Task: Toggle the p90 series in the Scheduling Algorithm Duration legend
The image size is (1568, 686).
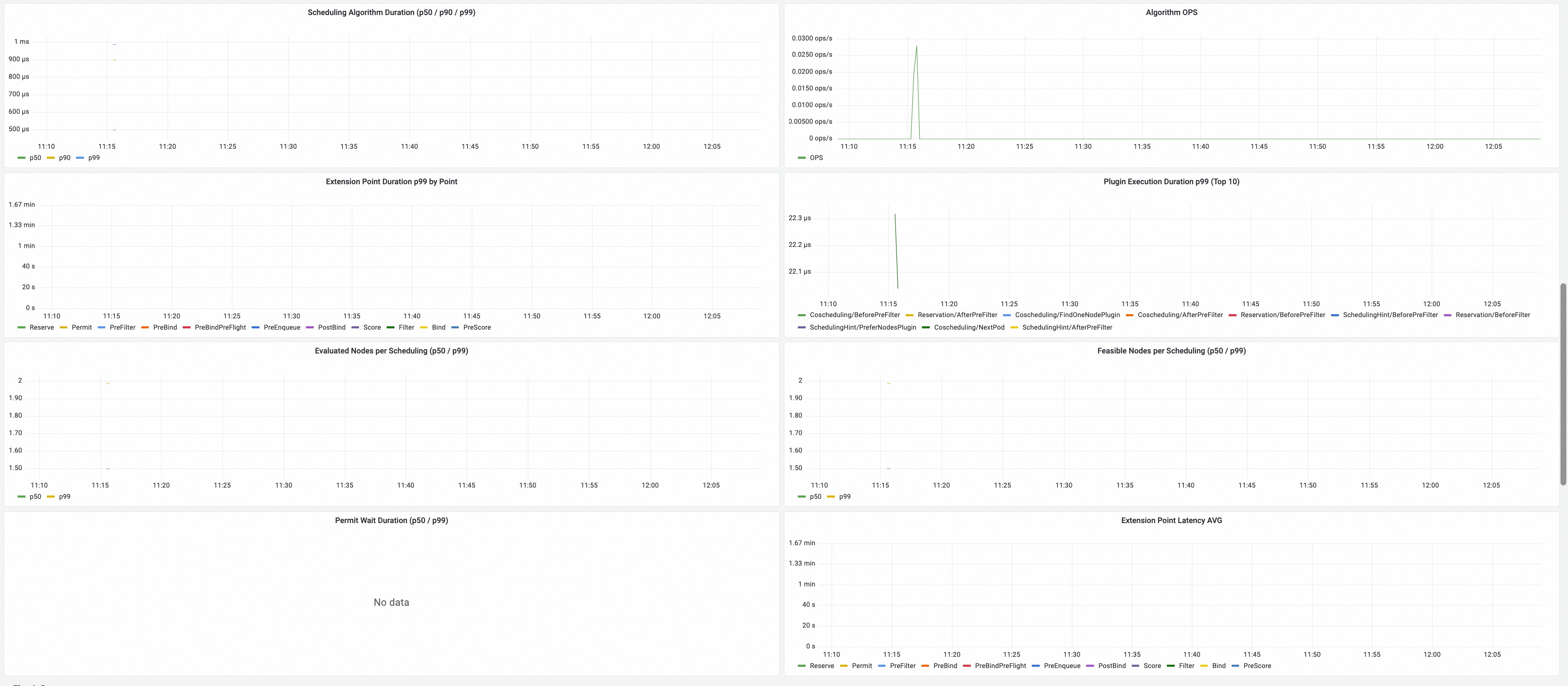Action: pos(64,158)
